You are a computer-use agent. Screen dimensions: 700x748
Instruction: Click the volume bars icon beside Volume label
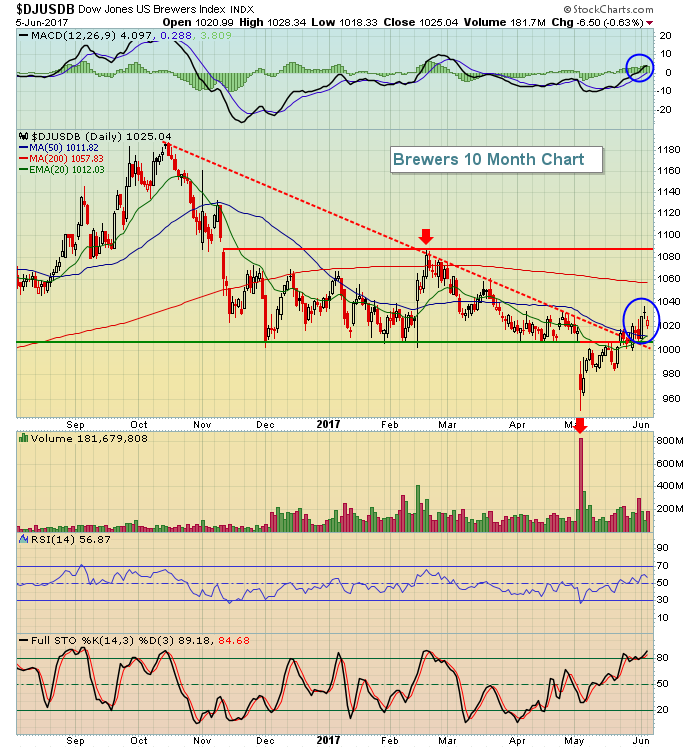coord(23,438)
